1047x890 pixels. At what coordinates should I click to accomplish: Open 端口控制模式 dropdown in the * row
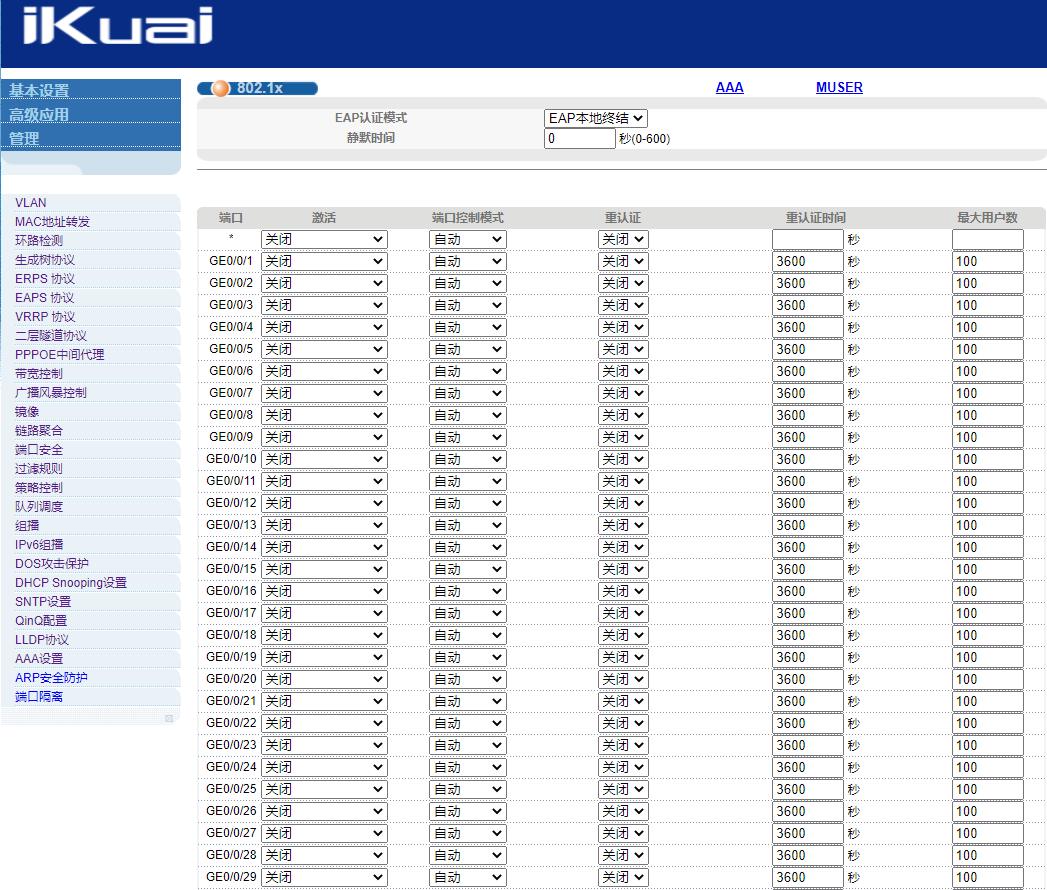coord(467,239)
